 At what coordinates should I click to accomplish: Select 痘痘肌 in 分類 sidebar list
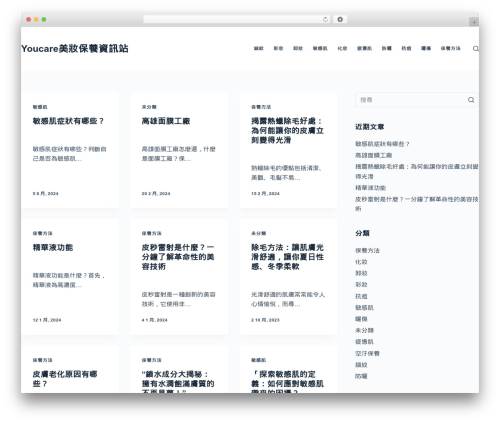click(x=364, y=342)
